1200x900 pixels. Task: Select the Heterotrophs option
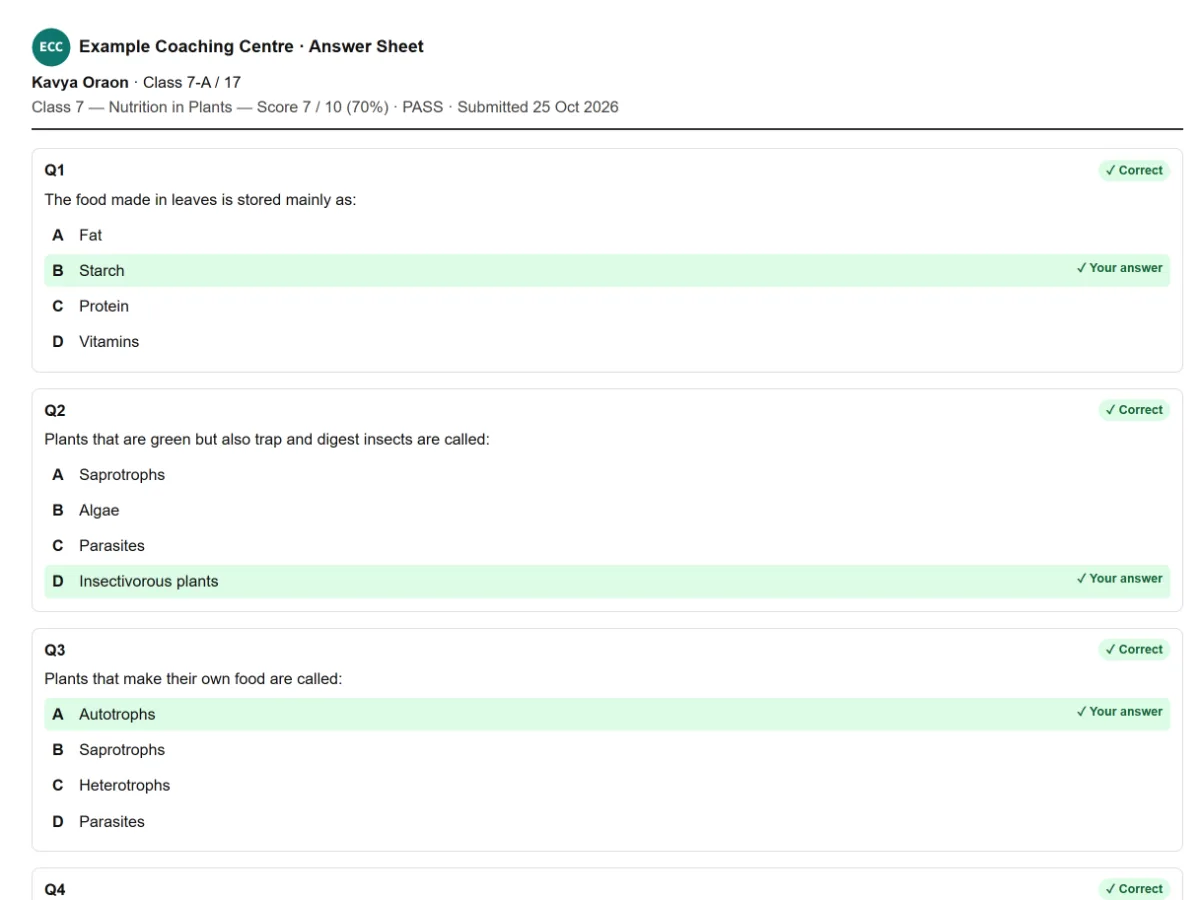coord(607,785)
